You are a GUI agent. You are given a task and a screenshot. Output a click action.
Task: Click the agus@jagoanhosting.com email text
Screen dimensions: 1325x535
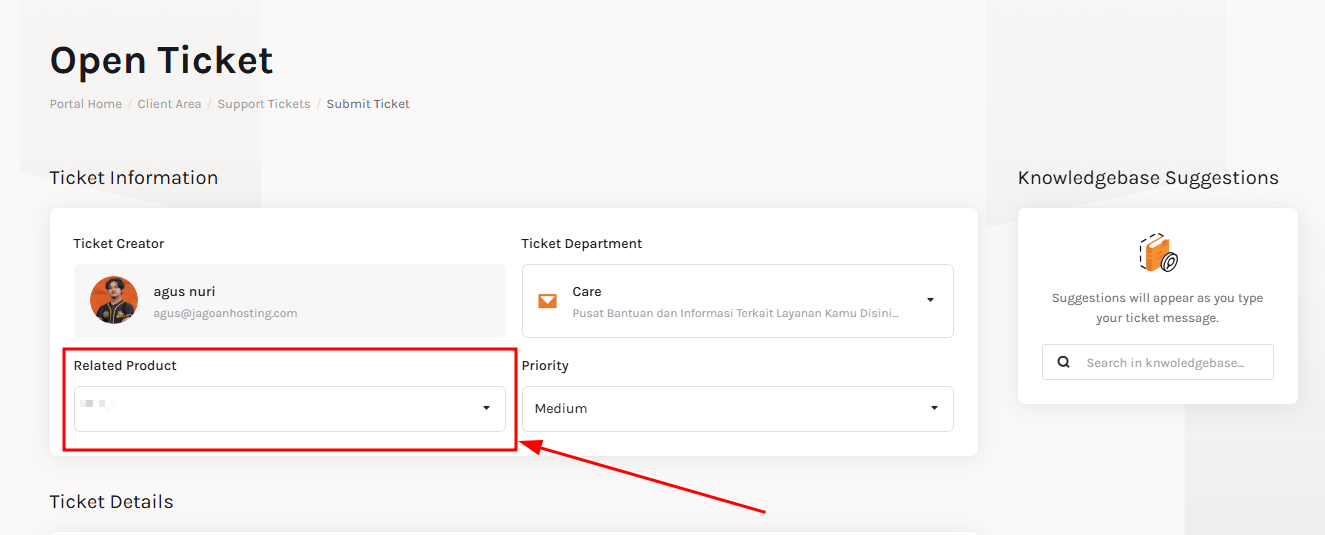225,313
